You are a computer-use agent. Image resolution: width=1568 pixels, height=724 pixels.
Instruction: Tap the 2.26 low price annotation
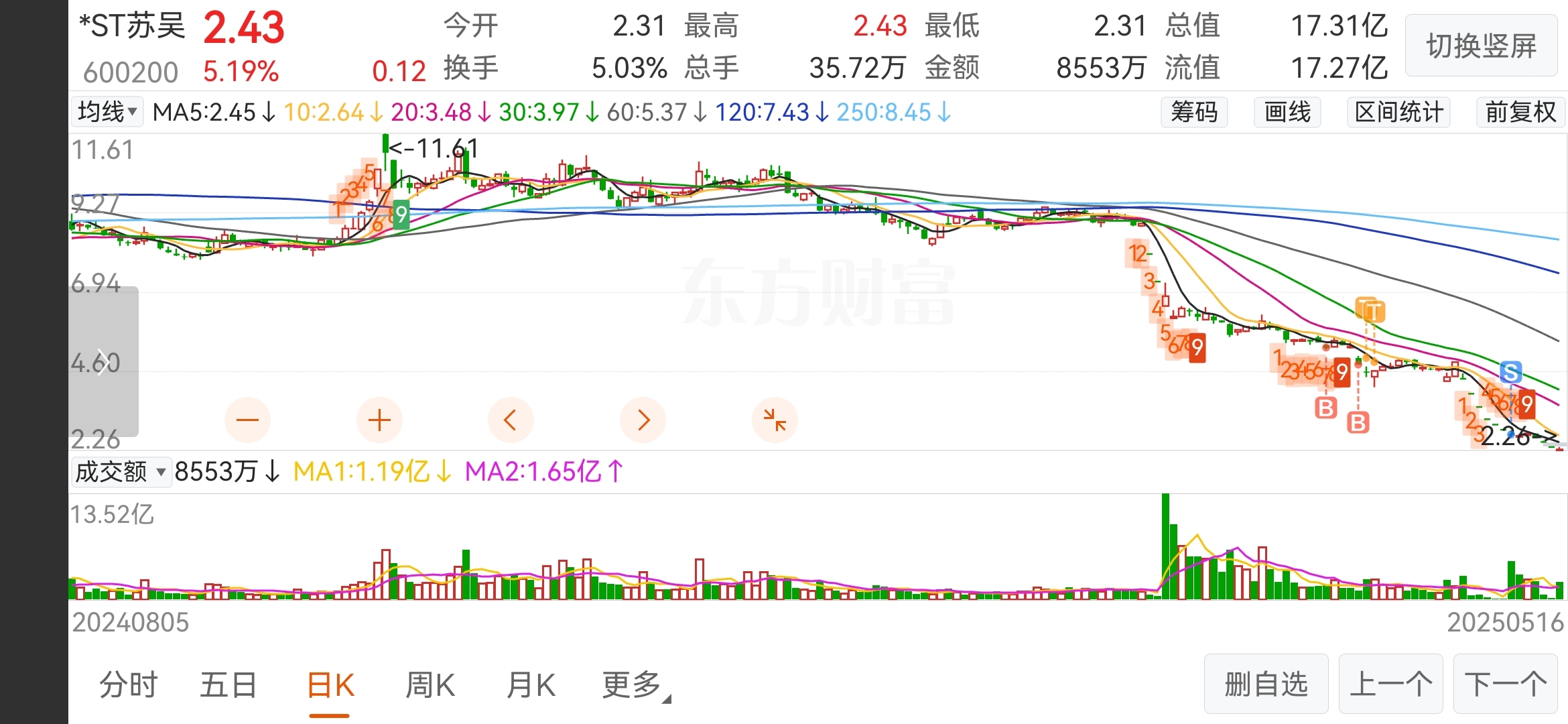[1518, 436]
